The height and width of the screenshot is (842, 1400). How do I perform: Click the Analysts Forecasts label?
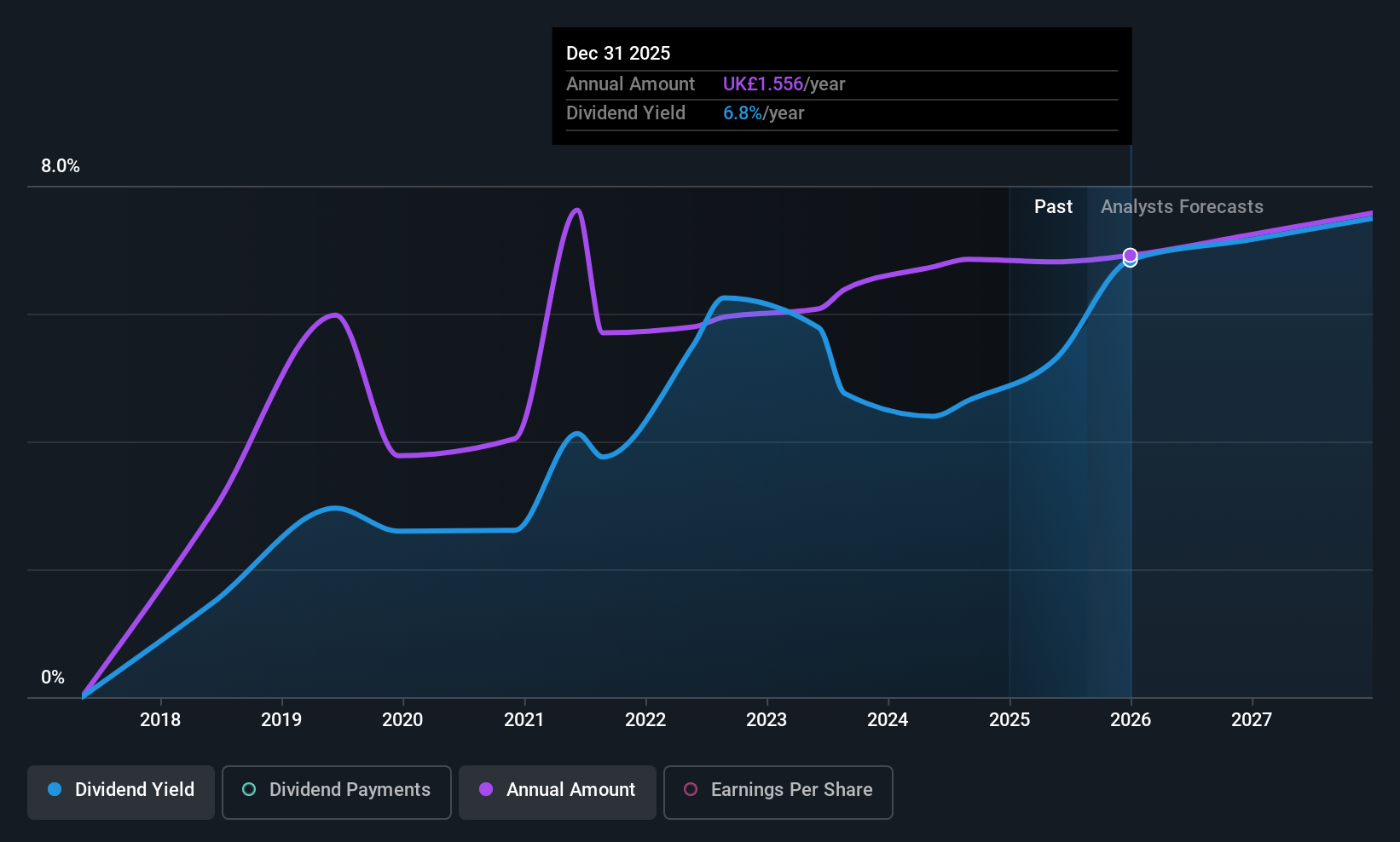1182,206
